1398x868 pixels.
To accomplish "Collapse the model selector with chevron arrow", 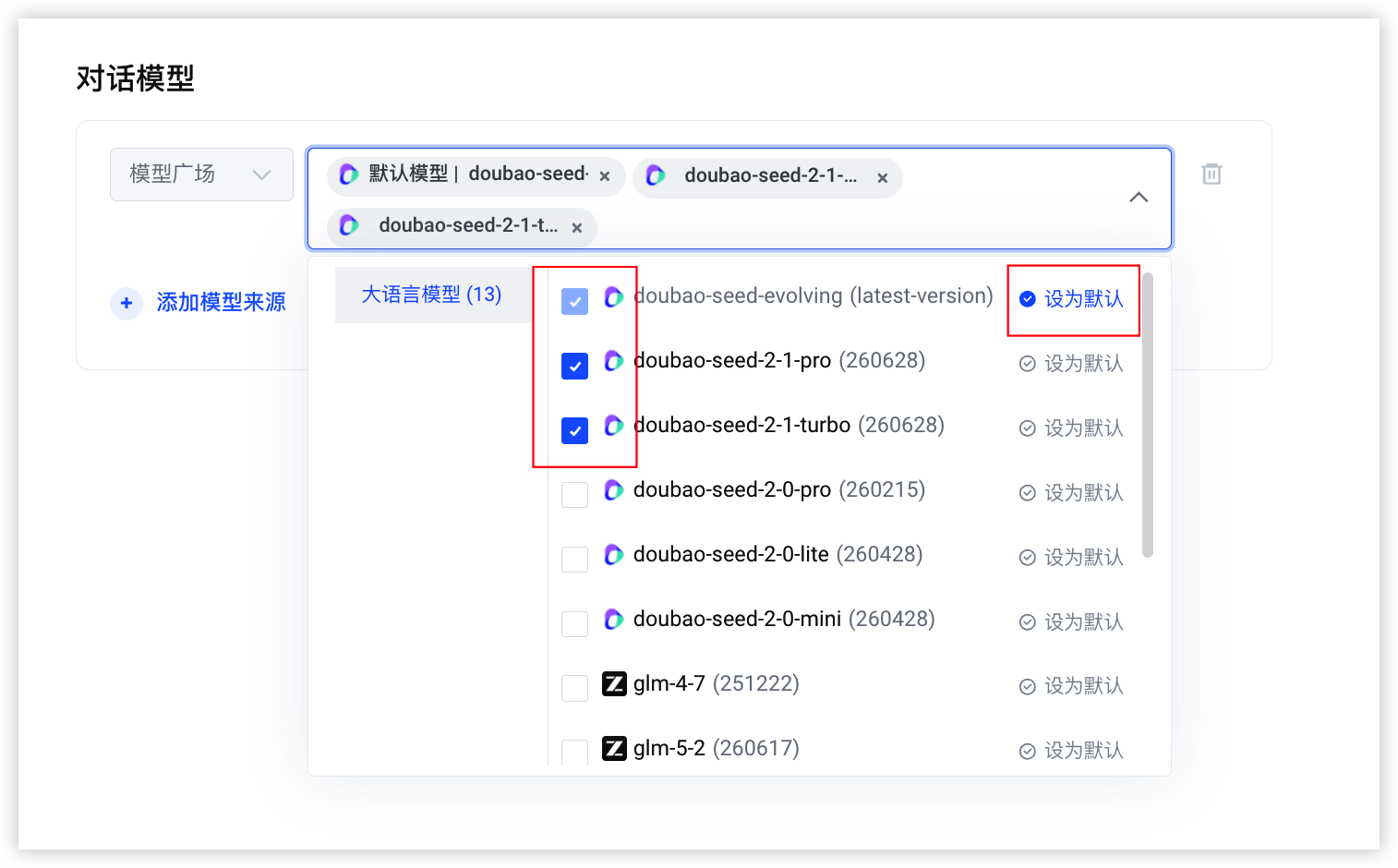I will 1139,198.
